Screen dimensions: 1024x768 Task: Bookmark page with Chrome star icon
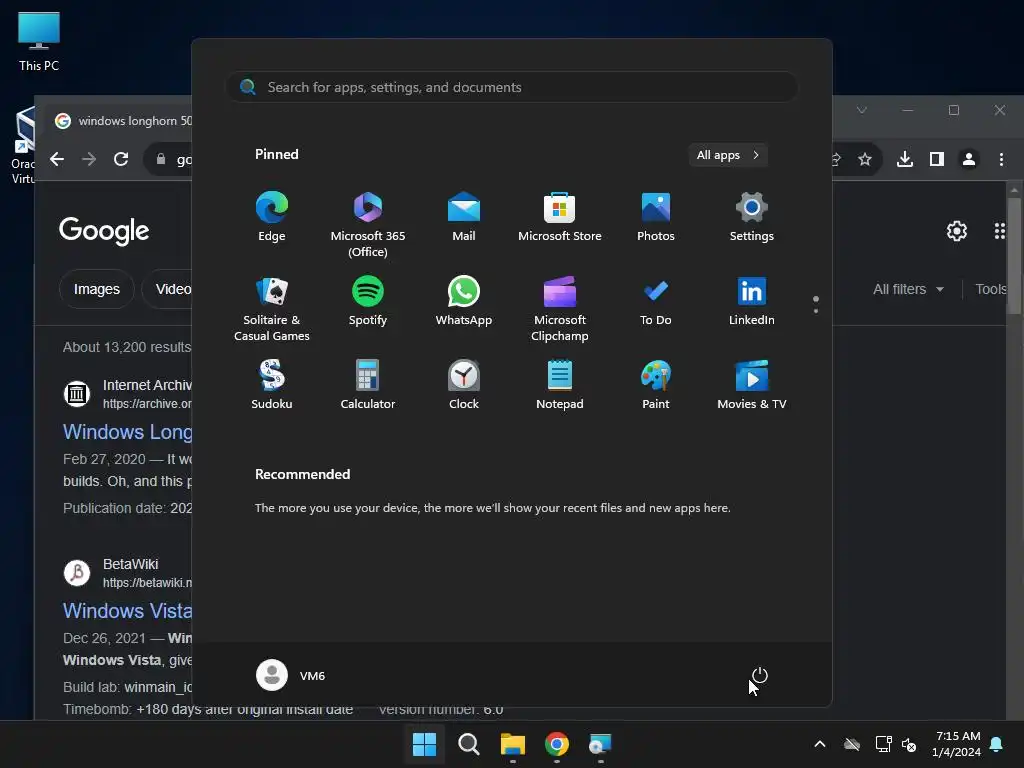(865, 159)
